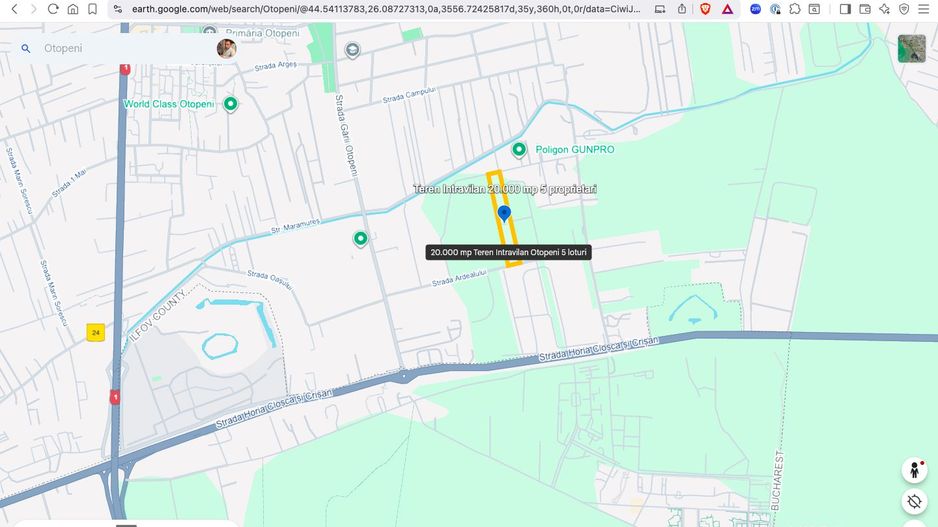938x527 pixels.
Task: Click the Strada Oașului road label
Action: coord(270,280)
